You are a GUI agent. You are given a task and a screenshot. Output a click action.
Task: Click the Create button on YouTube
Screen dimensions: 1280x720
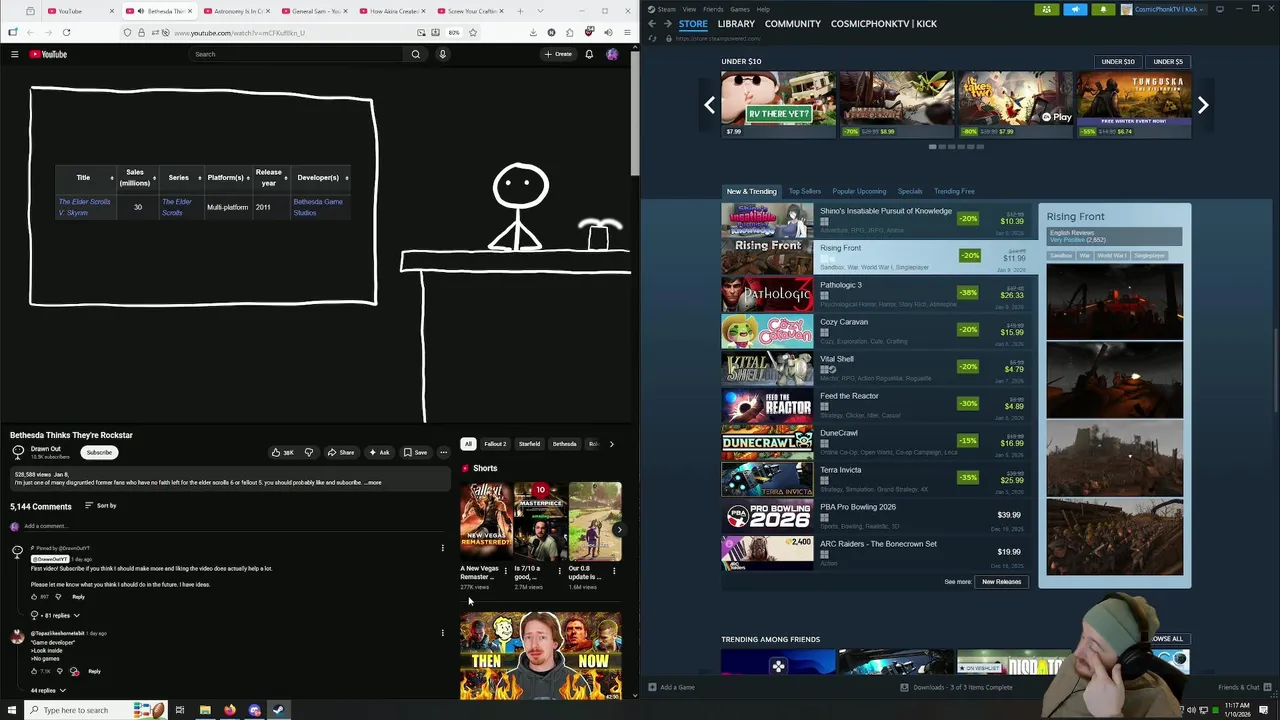559,54
